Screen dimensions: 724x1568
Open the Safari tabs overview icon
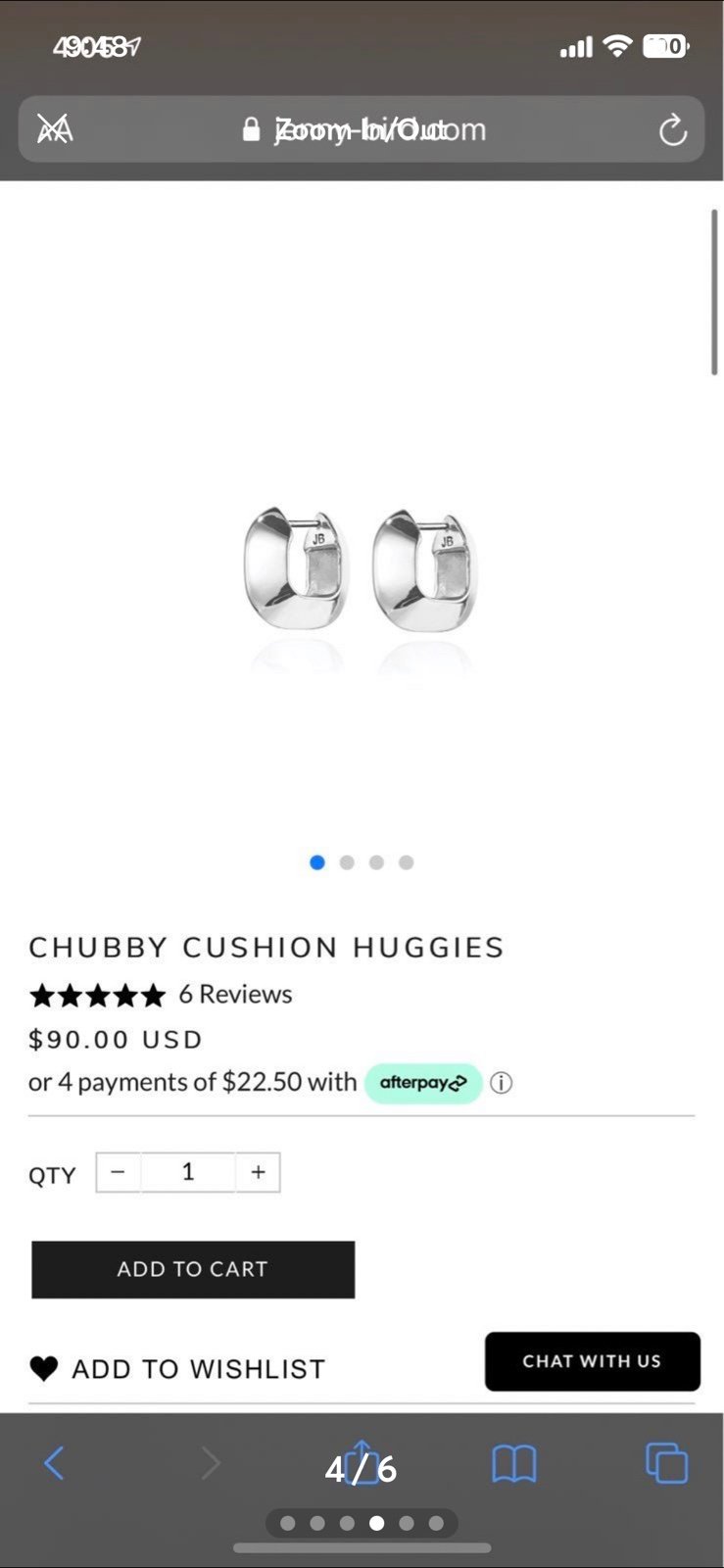tap(667, 1463)
